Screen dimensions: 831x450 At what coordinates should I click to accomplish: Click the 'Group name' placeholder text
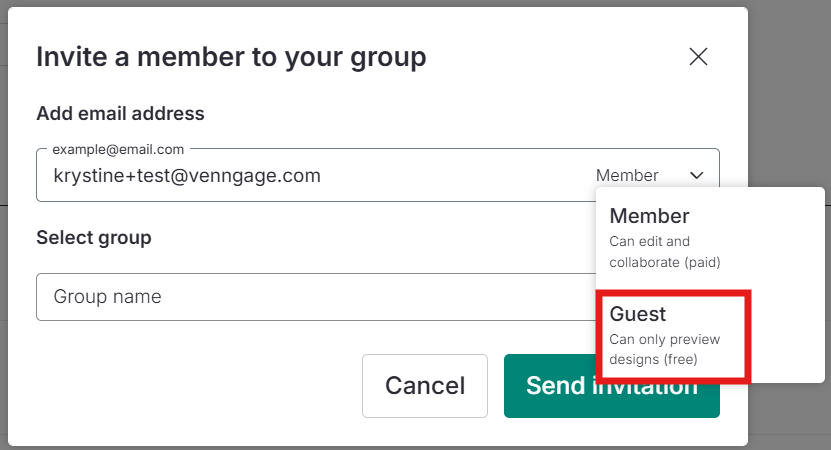click(108, 297)
